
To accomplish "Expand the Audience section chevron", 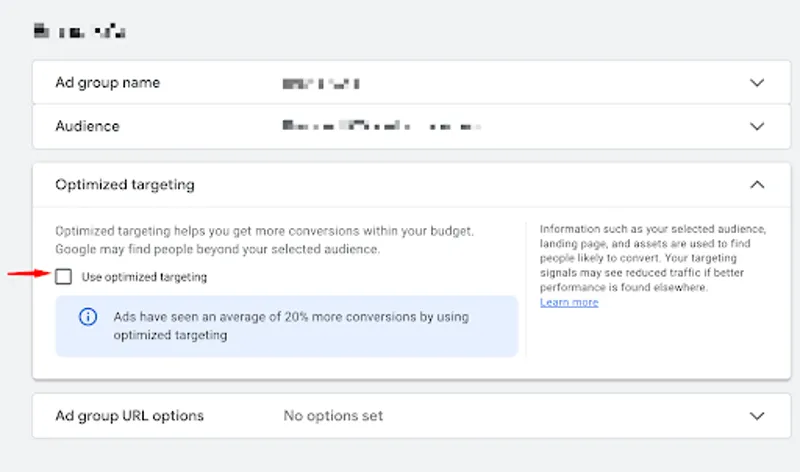I will pyautogui.click(x=757, y=126).
